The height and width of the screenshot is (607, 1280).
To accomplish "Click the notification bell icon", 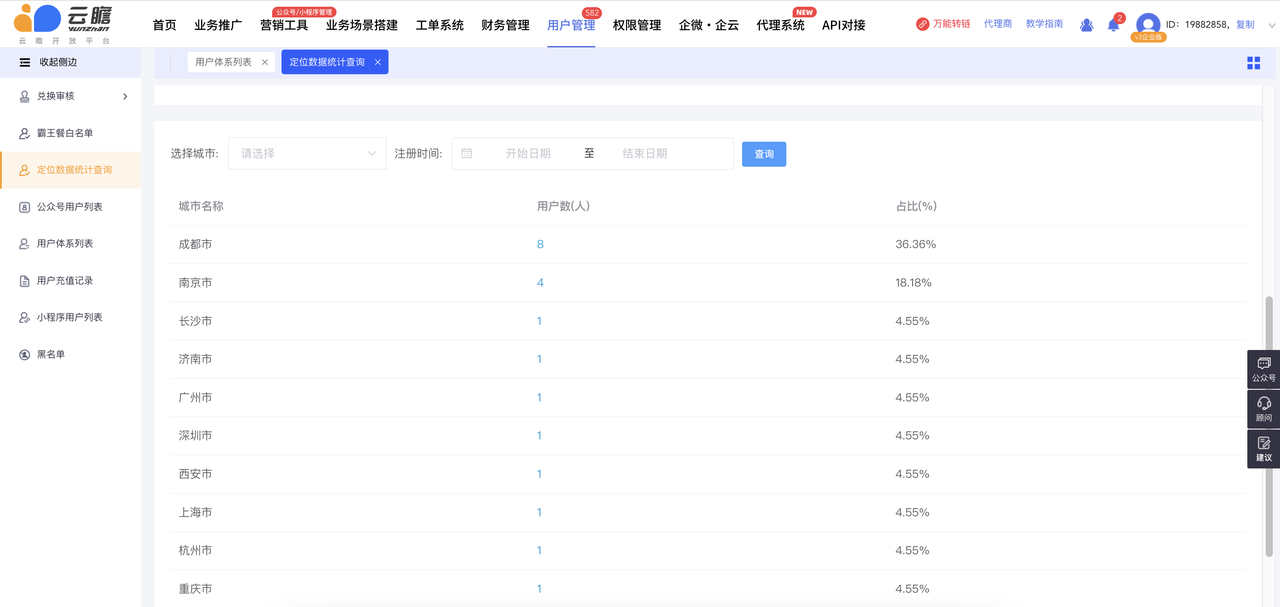I will 1113,25.
